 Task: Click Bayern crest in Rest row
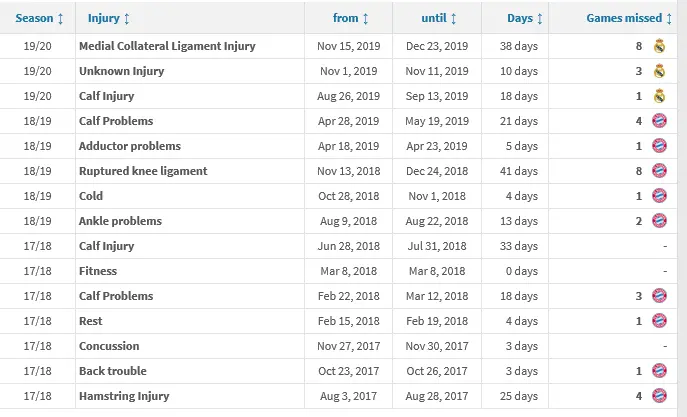click(659, 321)
